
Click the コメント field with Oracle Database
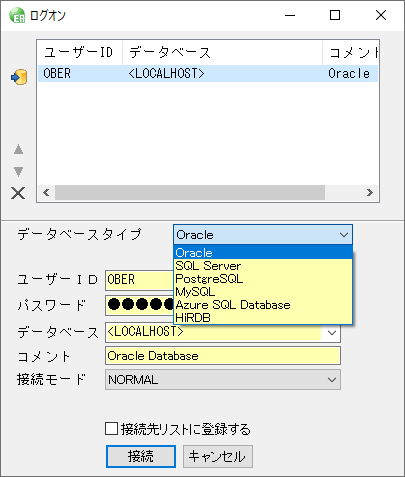223,356
